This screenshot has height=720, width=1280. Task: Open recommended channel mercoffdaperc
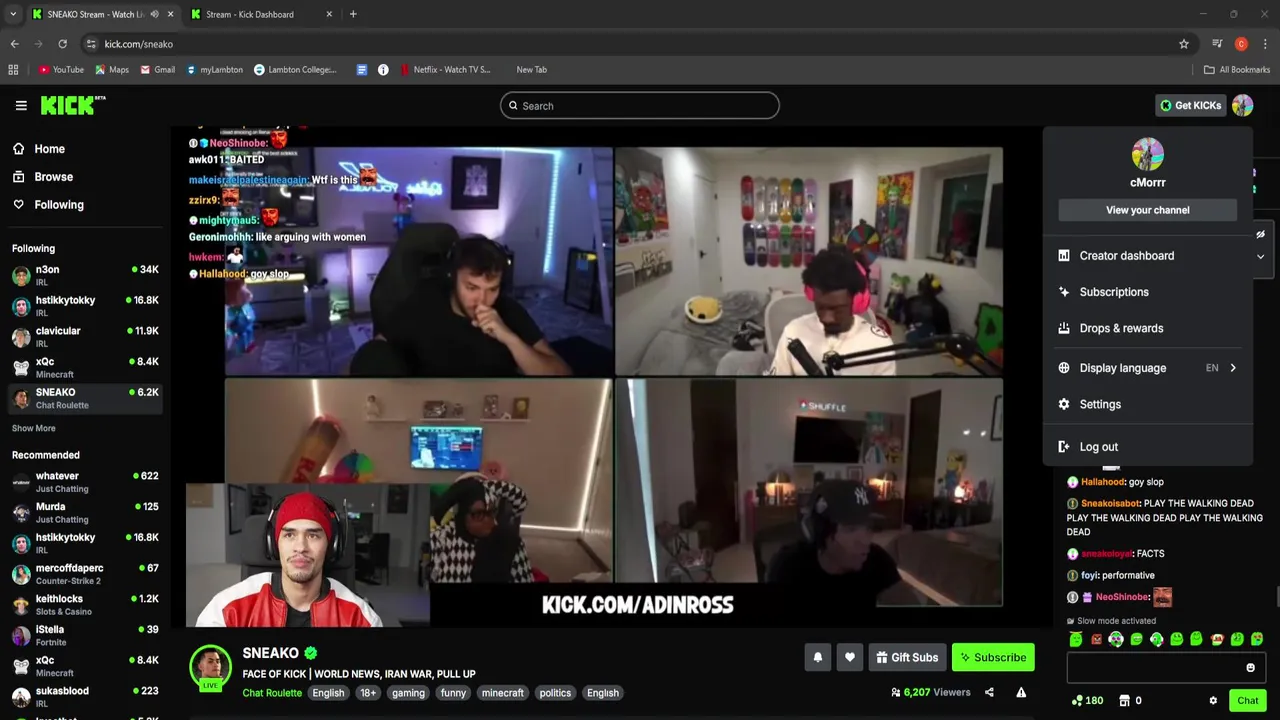coord(85,574)
